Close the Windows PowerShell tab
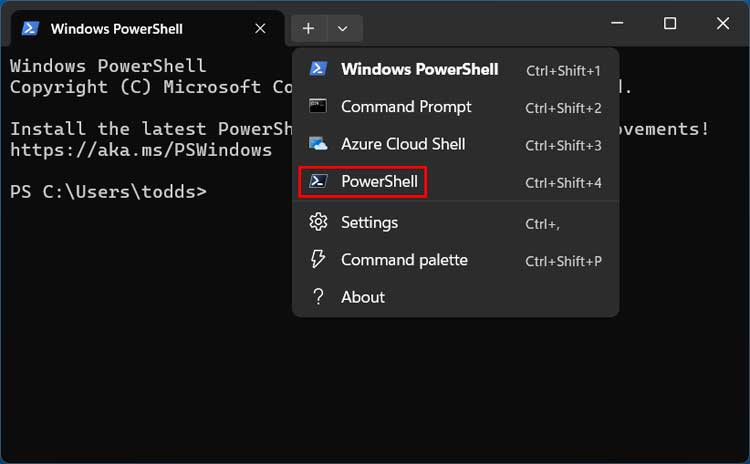750x464 pixels. (x=260, y=29)
